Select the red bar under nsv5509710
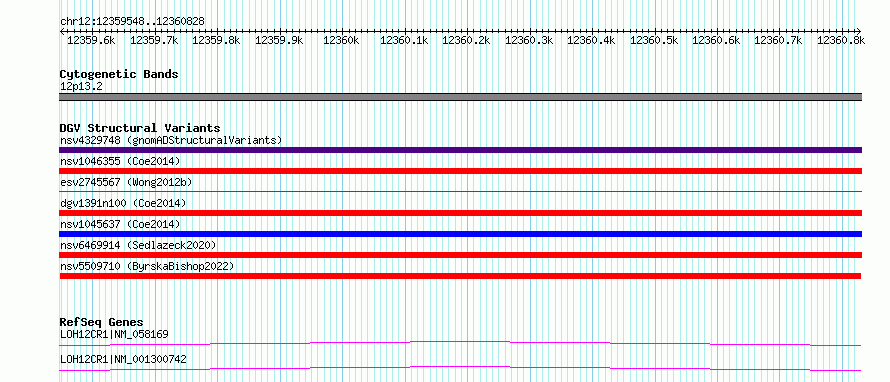Screen dimensions: 890x382 (460, 276)
